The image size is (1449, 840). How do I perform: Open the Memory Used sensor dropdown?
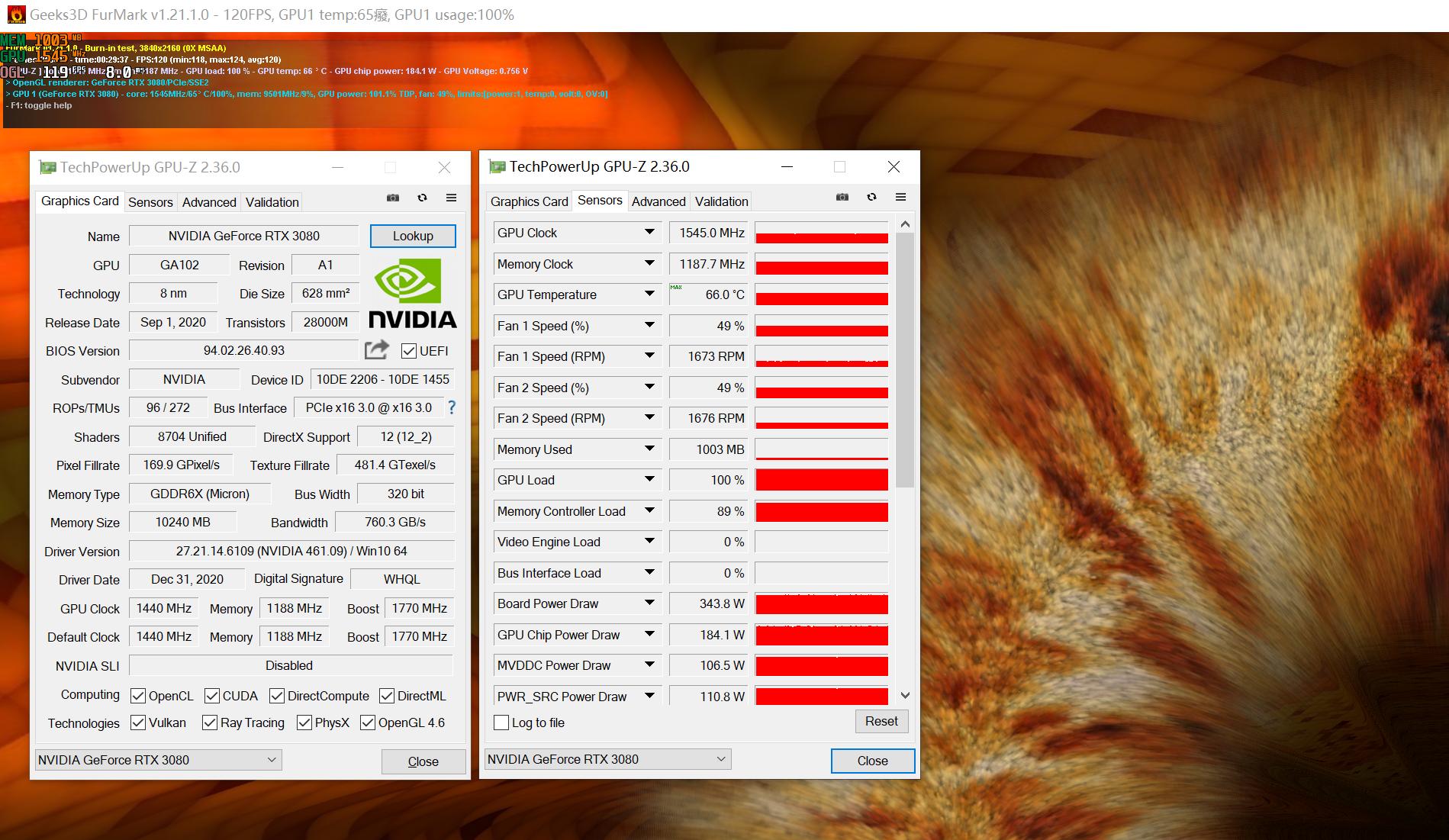coord(649,449)
